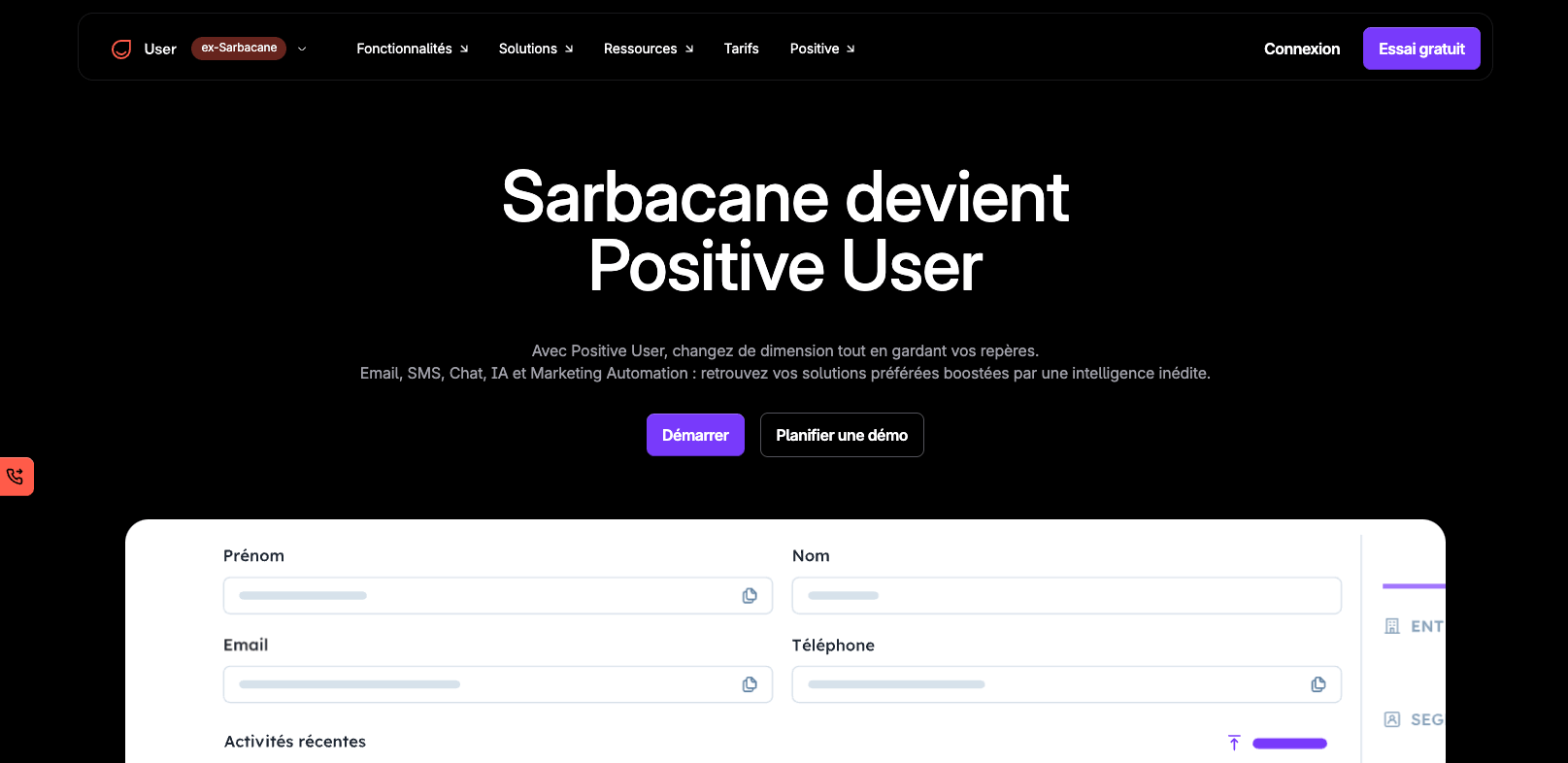Screen dimensions: 1568x763
Task: Click the upload arrow icon near Activités récentes
Action: point(1234,743)
